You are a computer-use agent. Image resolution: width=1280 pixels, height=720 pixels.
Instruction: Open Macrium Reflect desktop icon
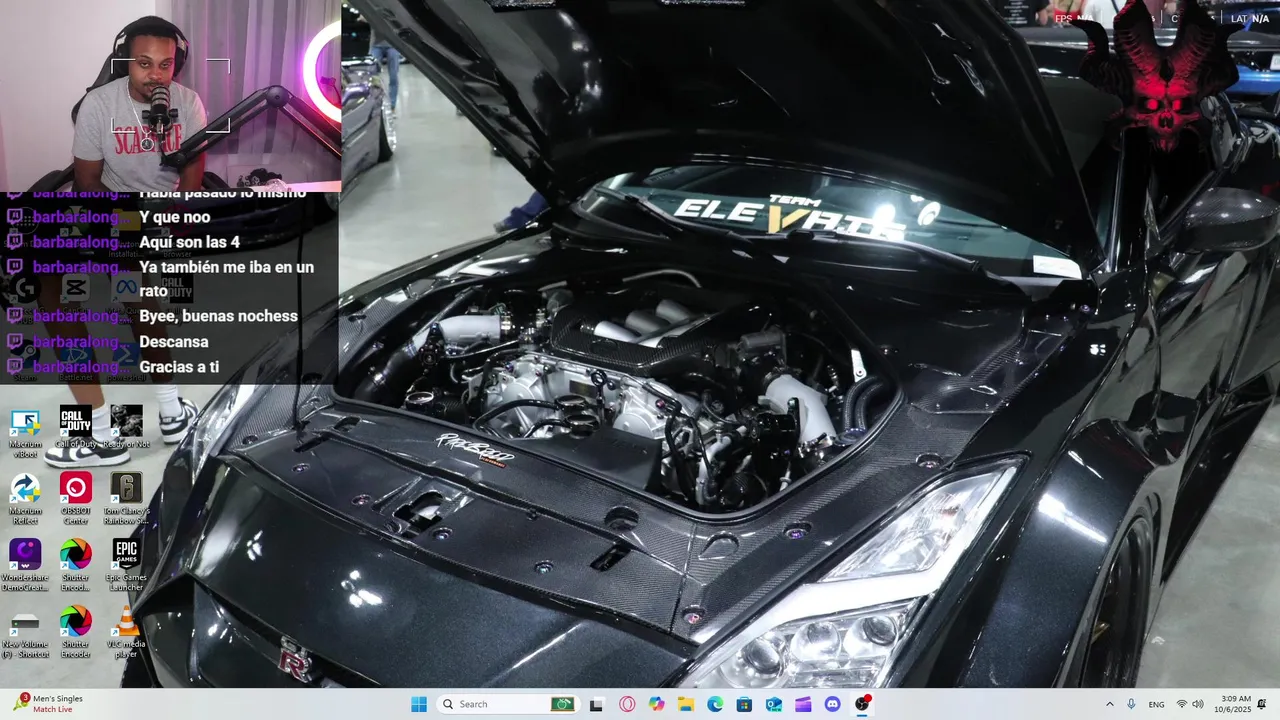[25, 498]
